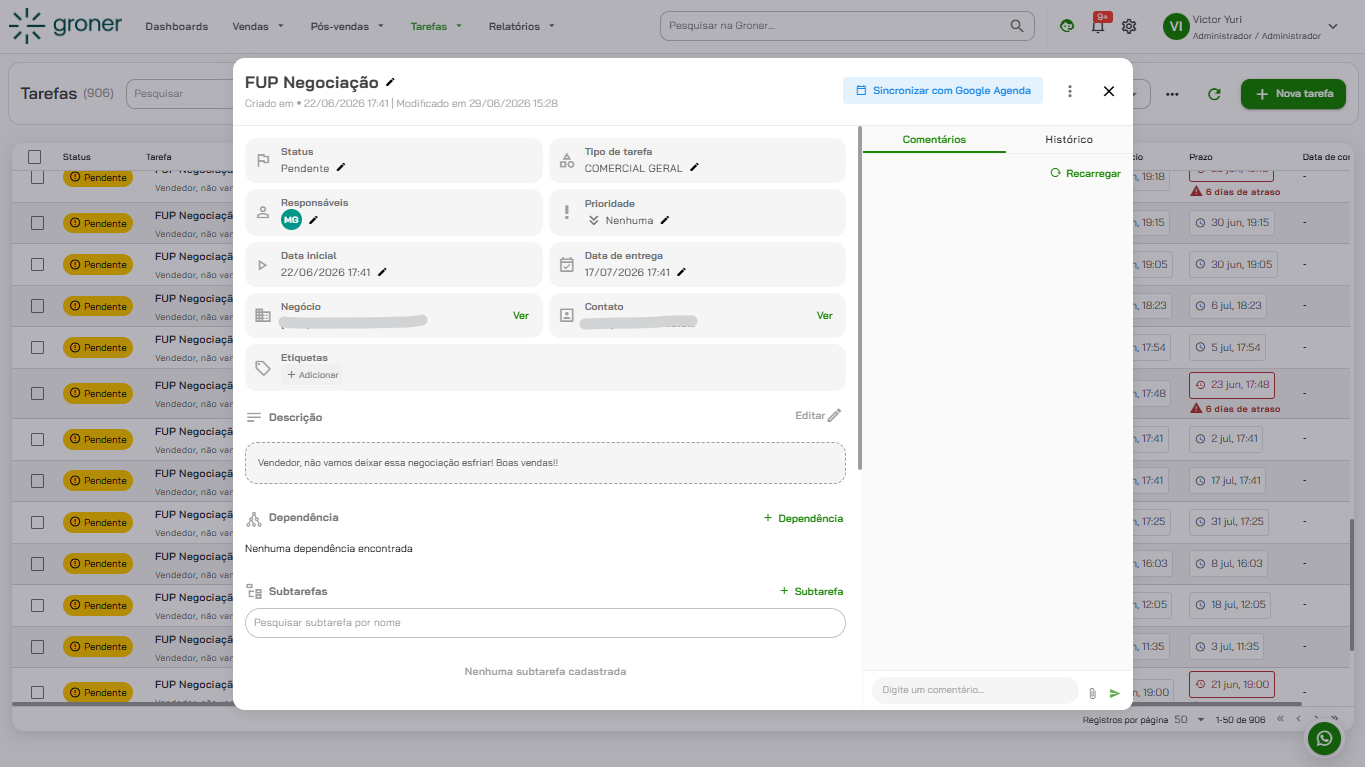
Task: Click the Pesquisar subtarefa por nome field
Action: pos(545,623)
